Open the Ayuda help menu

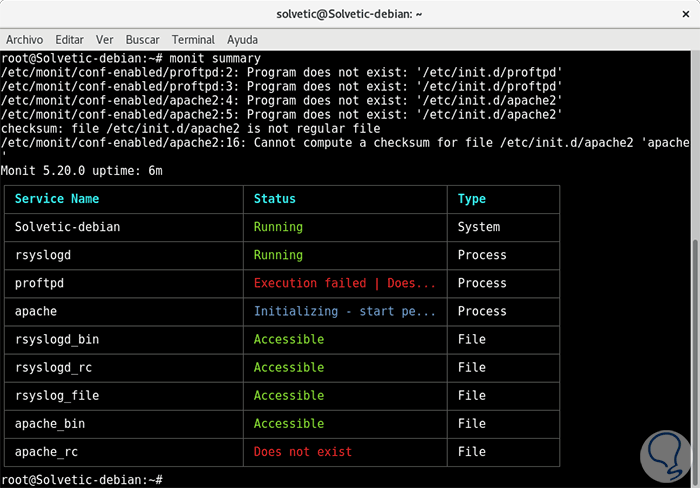[x=242, y=40]
